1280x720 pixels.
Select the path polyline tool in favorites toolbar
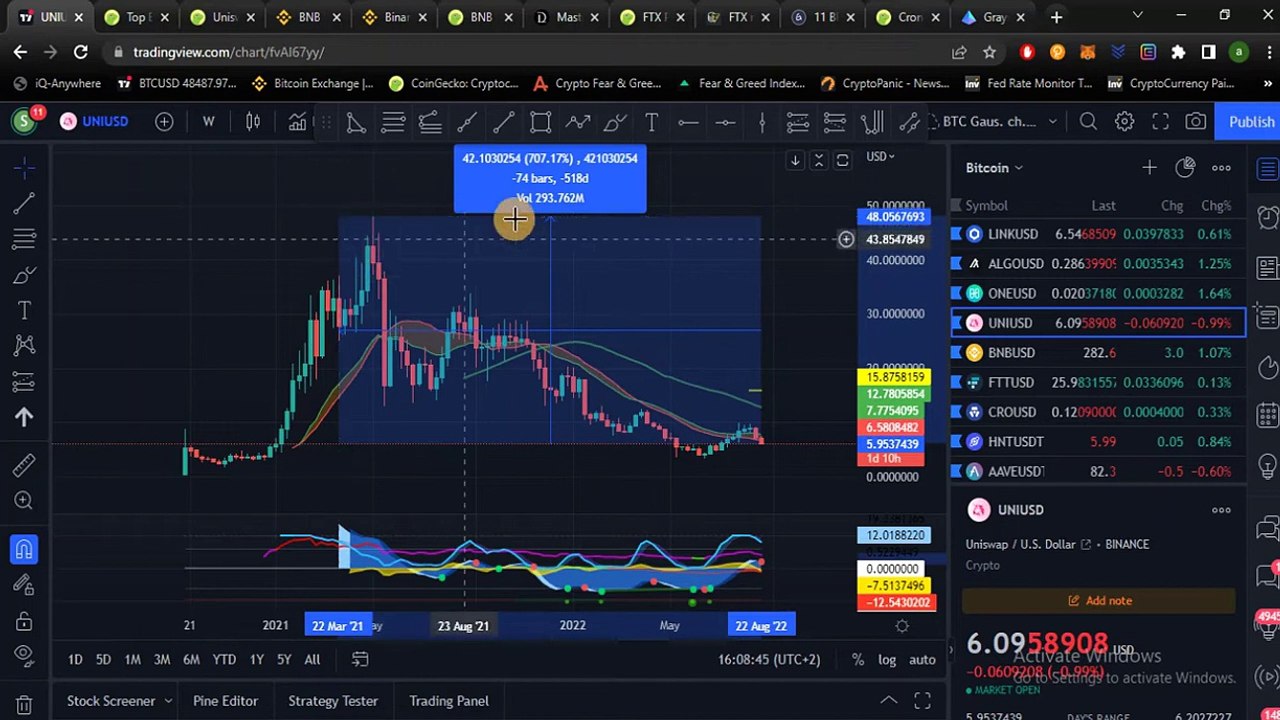[x=578, y=122]
